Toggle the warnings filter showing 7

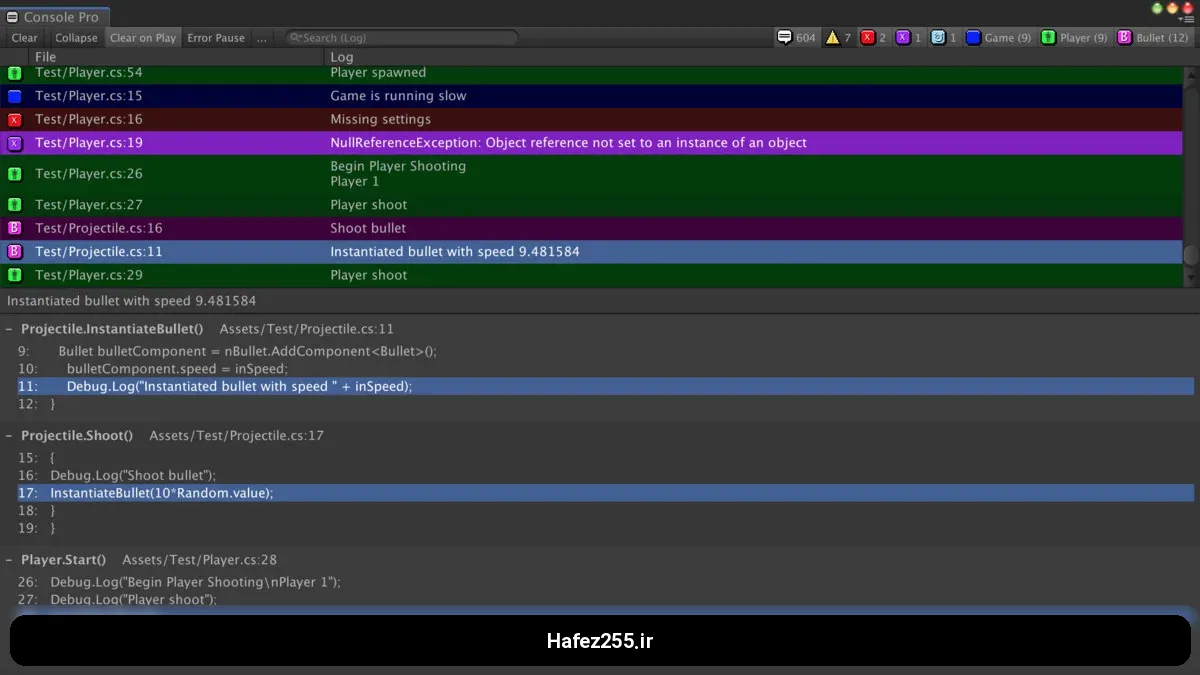(838, 38)
